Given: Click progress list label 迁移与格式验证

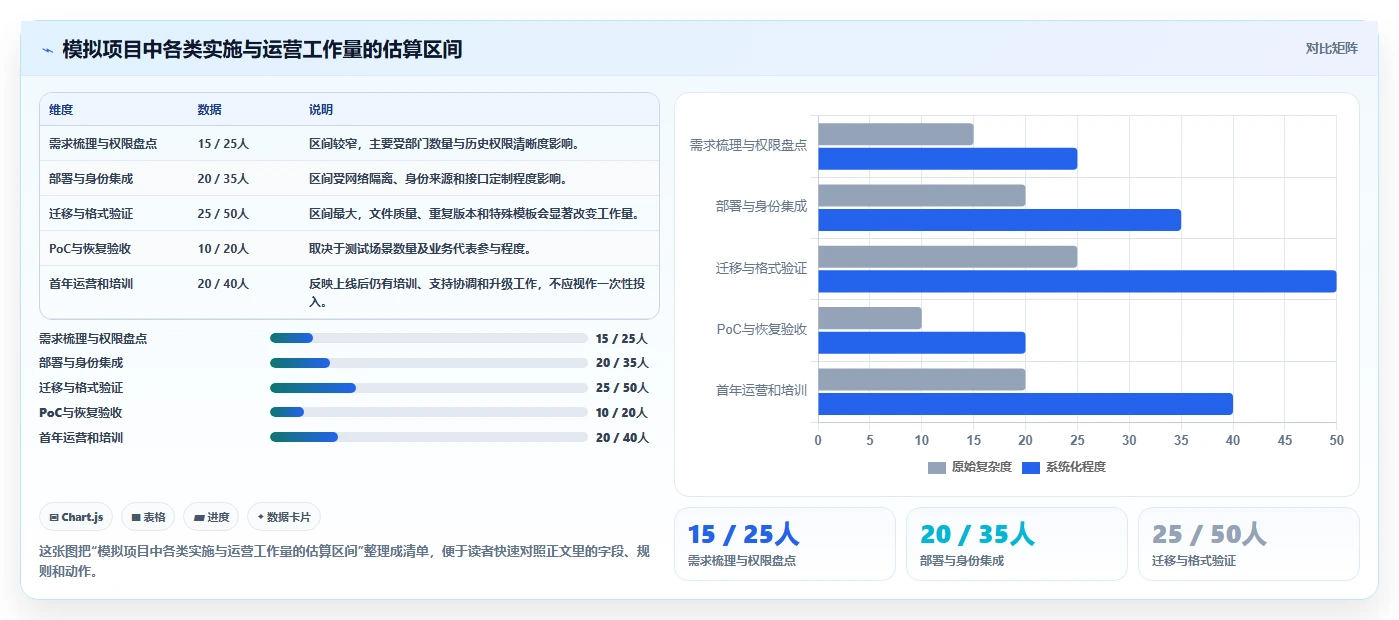Looking at the screenshot, I should click(x=81, y=388).
